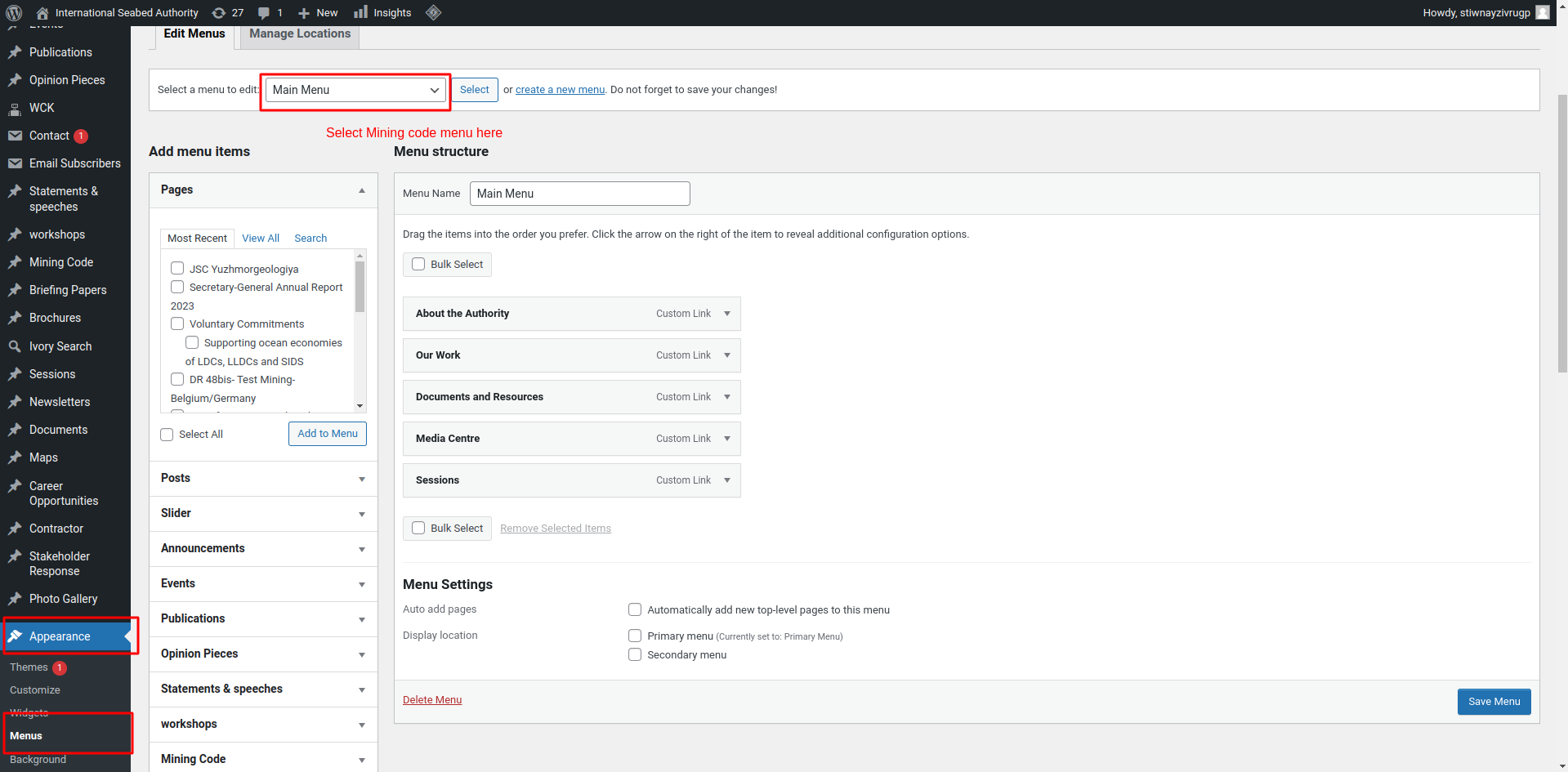Viewport: 1568px width, 772px height.
Task: Click the Select button next to menu dropdown
Action: (475, 90)
